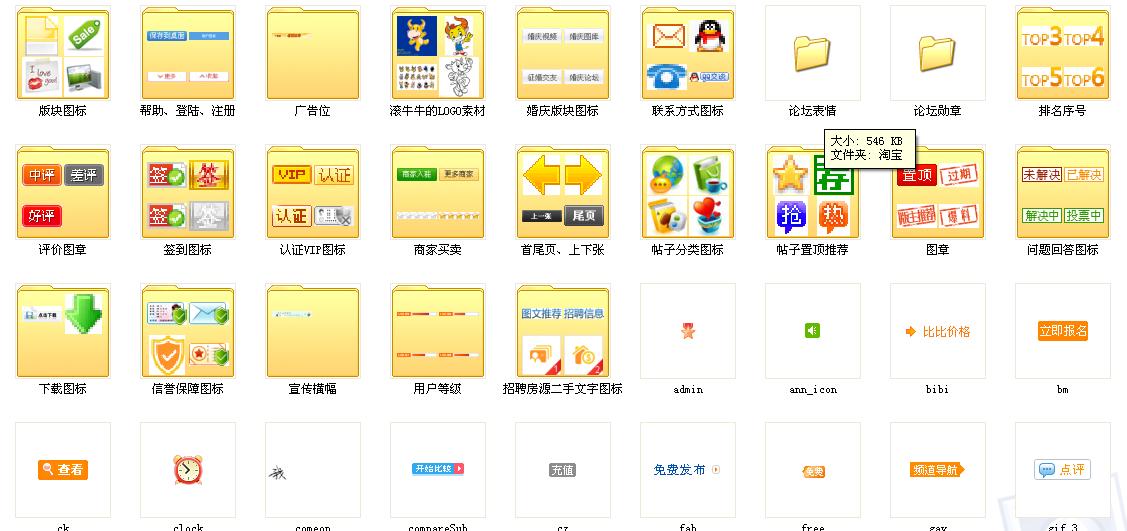The width and height of the screenshot is (1127, 531).
Task: Select the red alarm clock image thumbnail
Action: [188, 470]
